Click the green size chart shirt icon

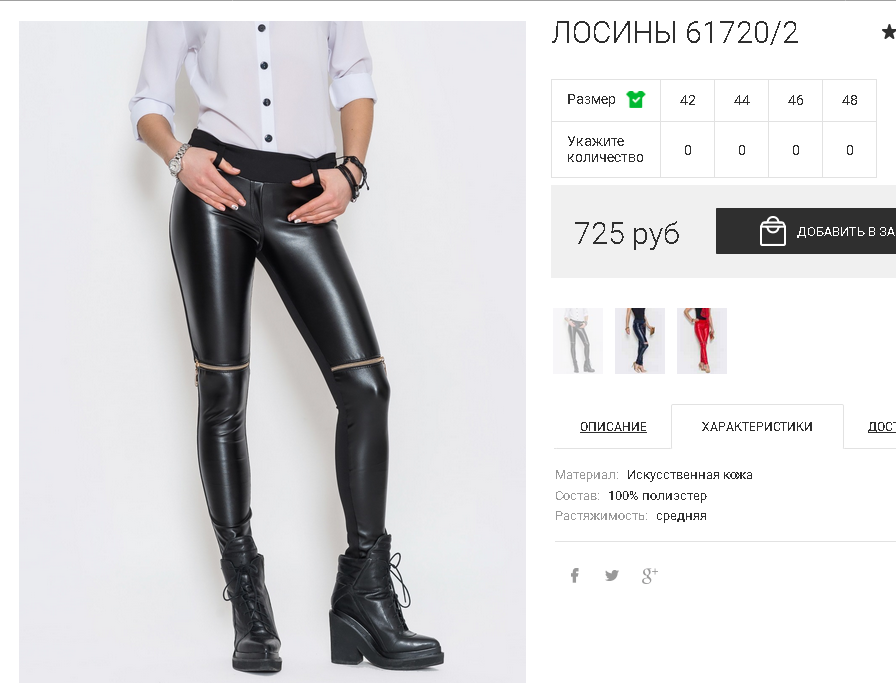(635, 99)
